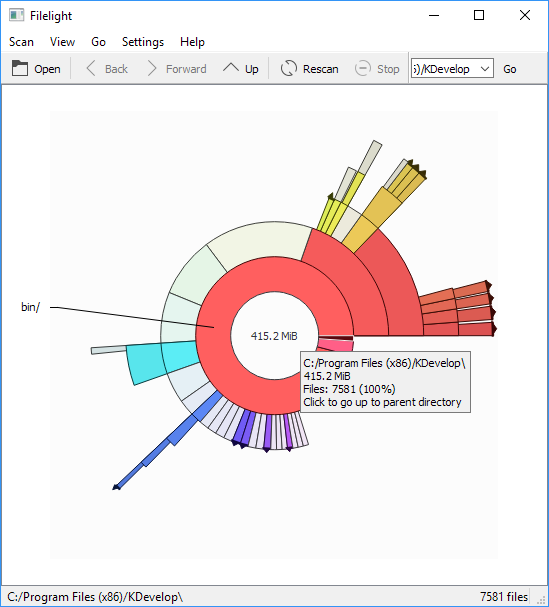Open the Go menu in menu bar
This screenshot has width=549, height=607.
coord(98,42)
